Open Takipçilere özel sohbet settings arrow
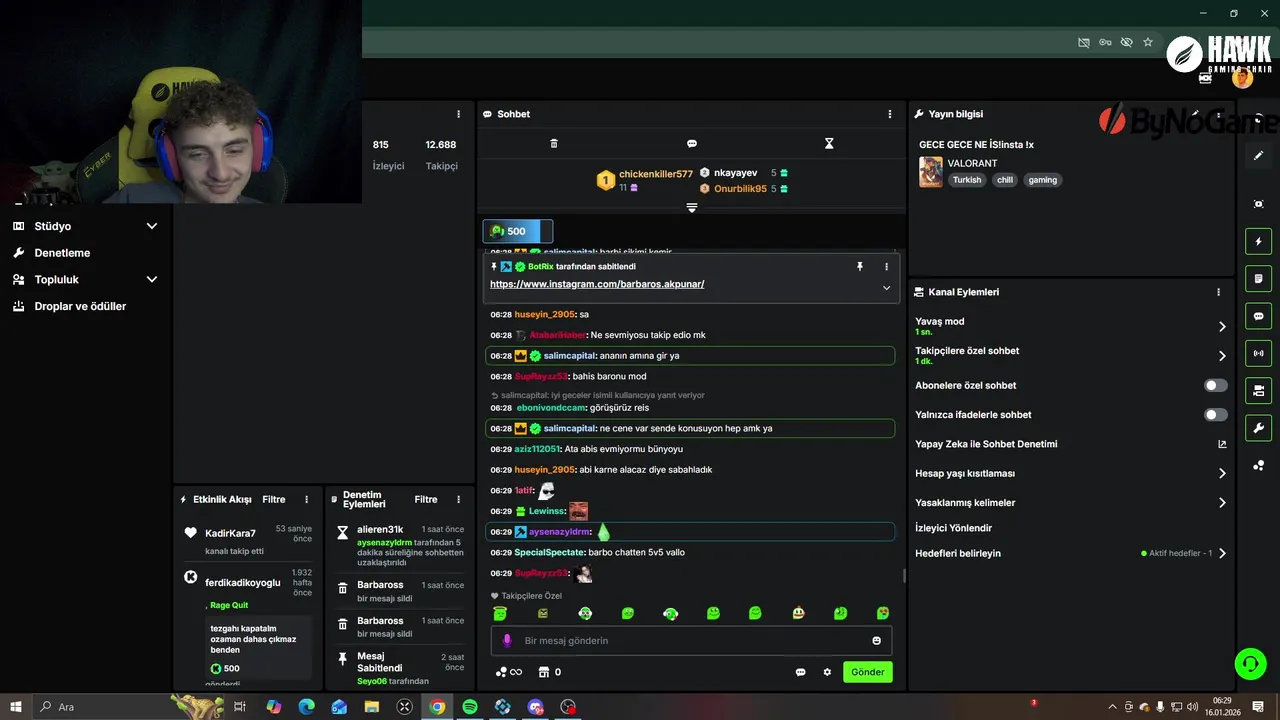 tap(1222, 355)
